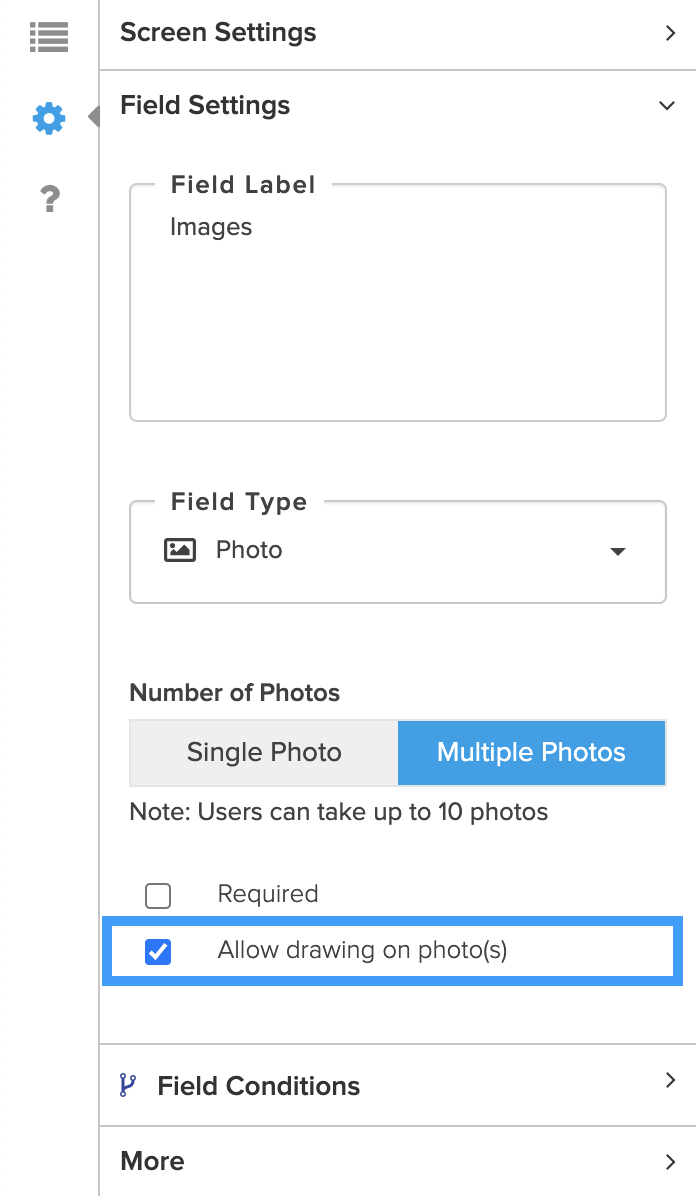
Task: Enable the Required checkbox
Action: 158,895
